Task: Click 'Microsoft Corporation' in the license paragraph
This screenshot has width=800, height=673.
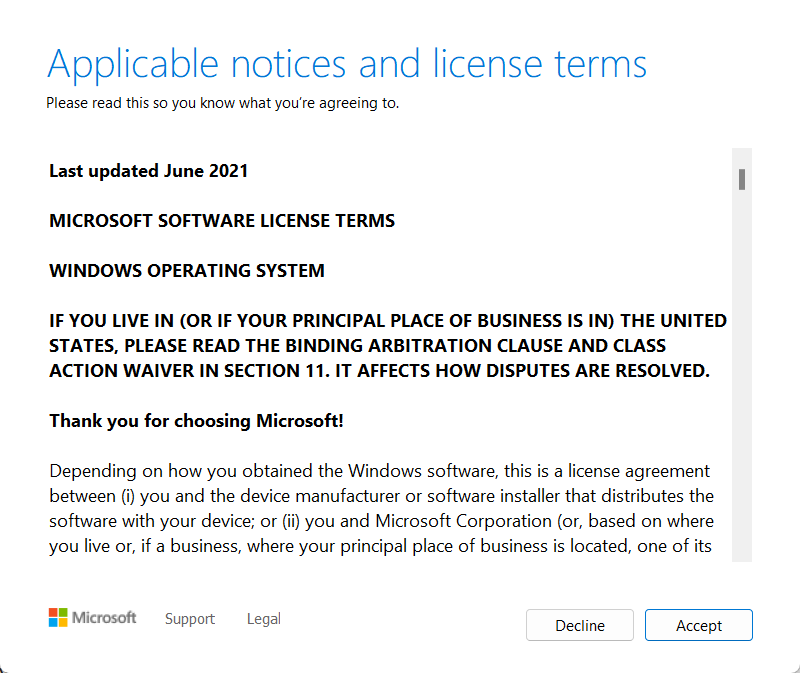Action: point(463,521)
